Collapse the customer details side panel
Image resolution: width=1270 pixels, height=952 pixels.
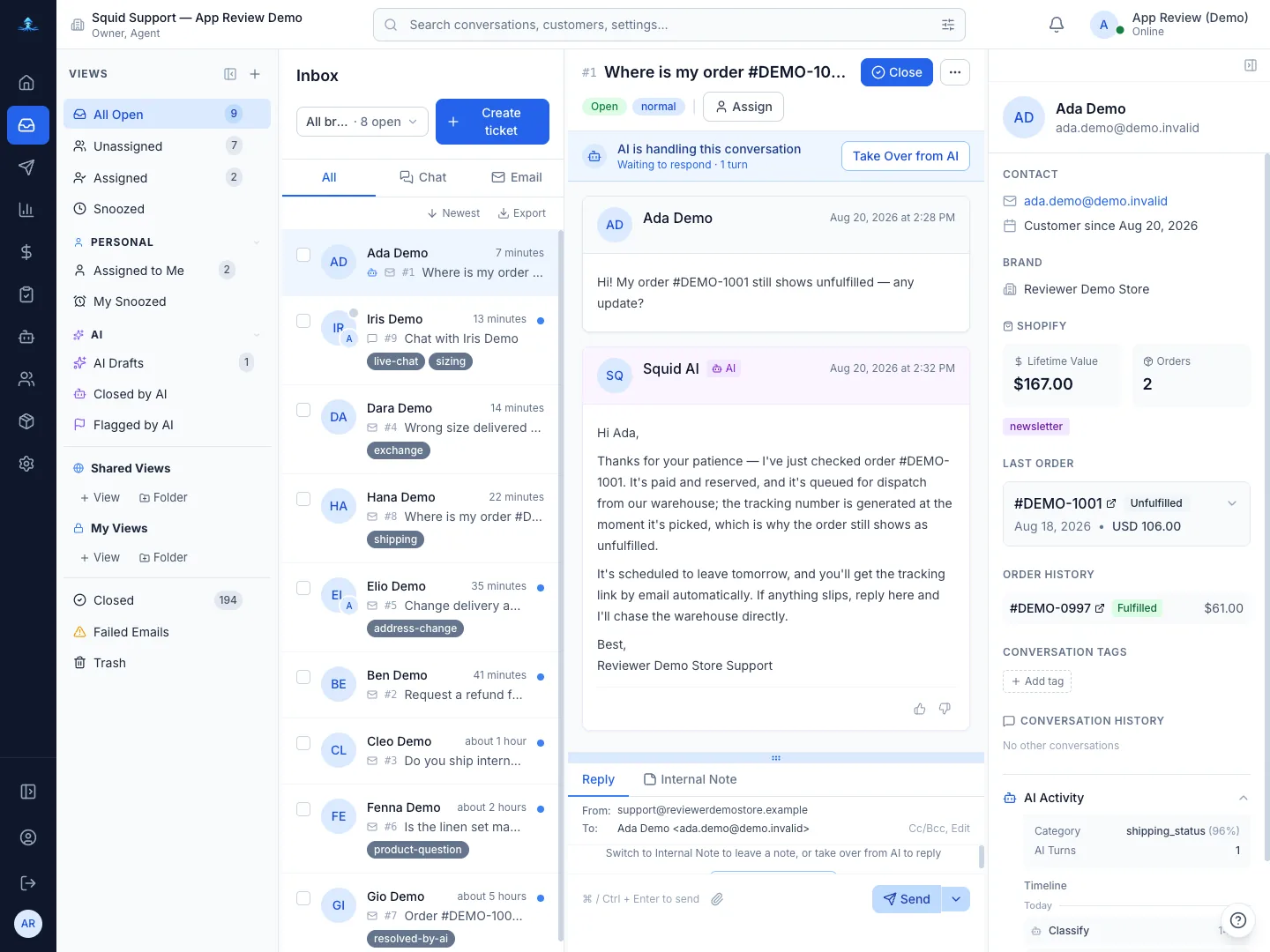pos(1251,65)
